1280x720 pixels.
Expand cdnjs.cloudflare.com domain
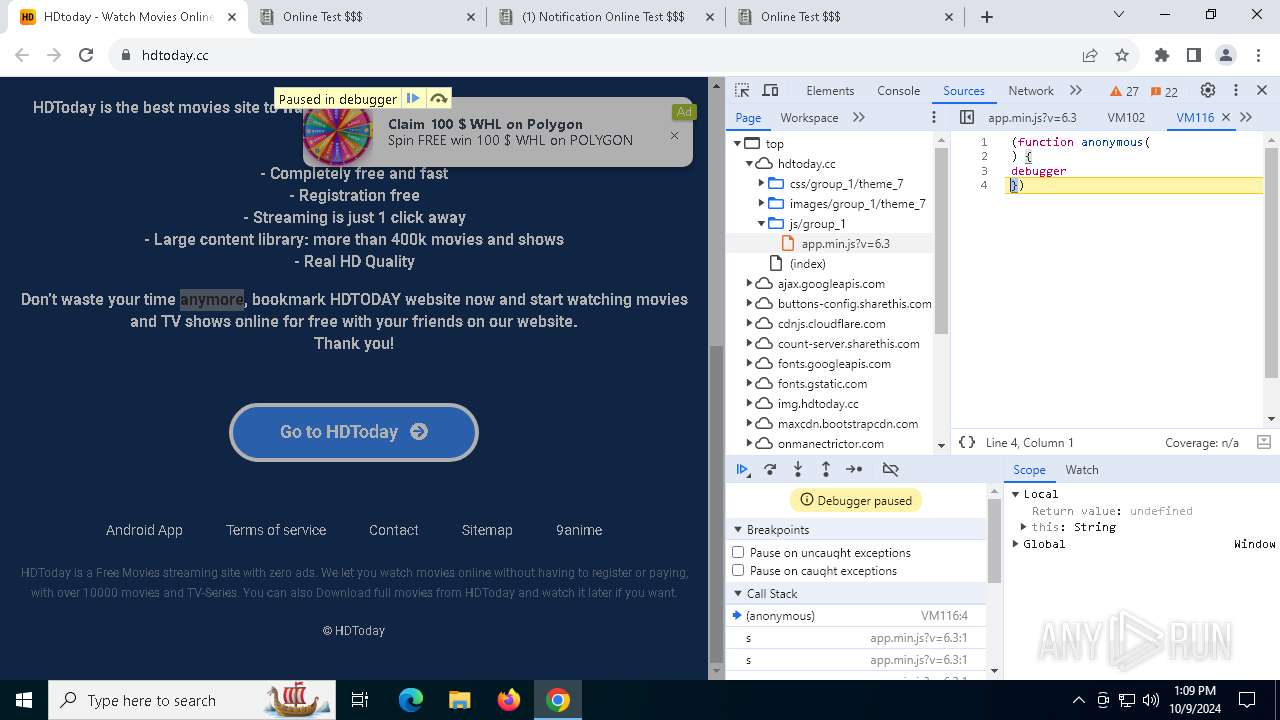point(749,323)
